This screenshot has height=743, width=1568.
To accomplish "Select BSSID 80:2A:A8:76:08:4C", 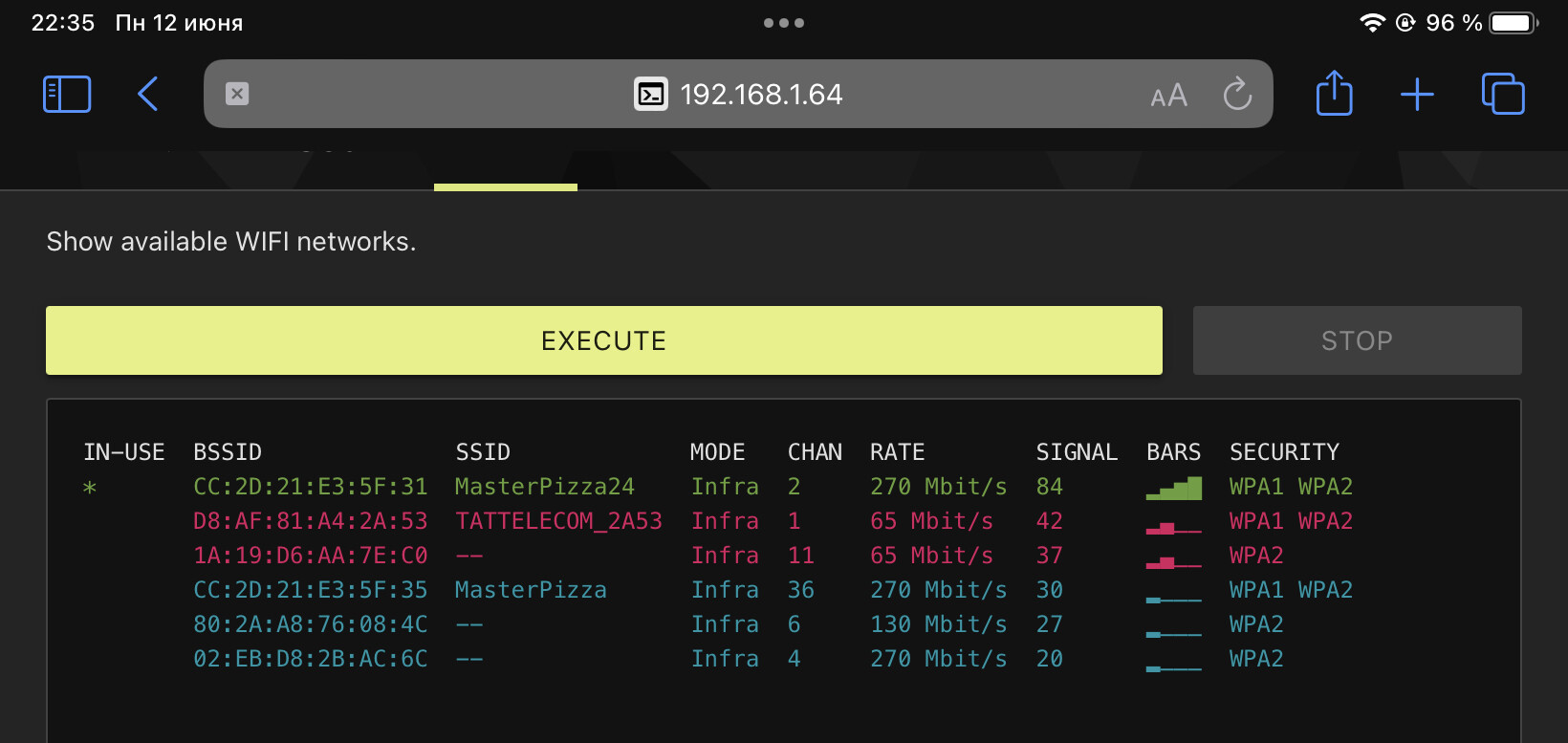I will [311, 624].
